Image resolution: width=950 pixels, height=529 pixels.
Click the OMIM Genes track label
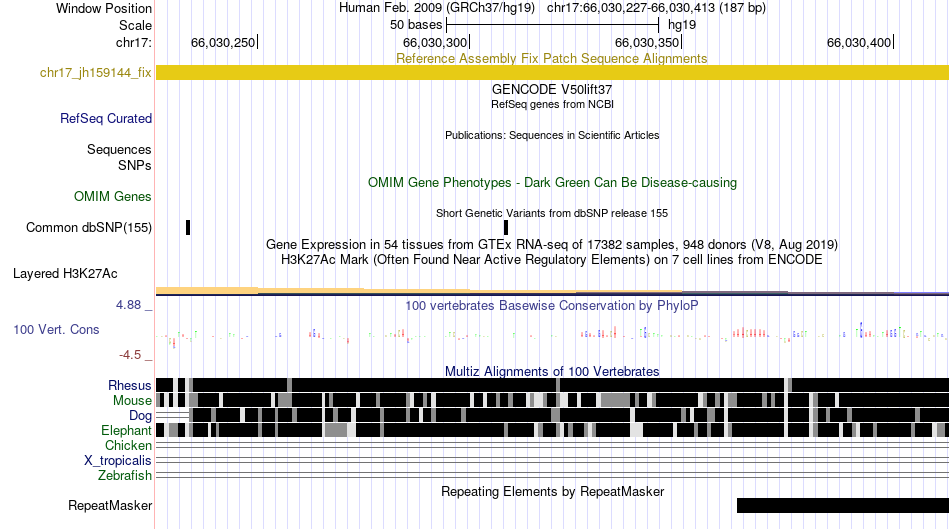coord(113,197)
